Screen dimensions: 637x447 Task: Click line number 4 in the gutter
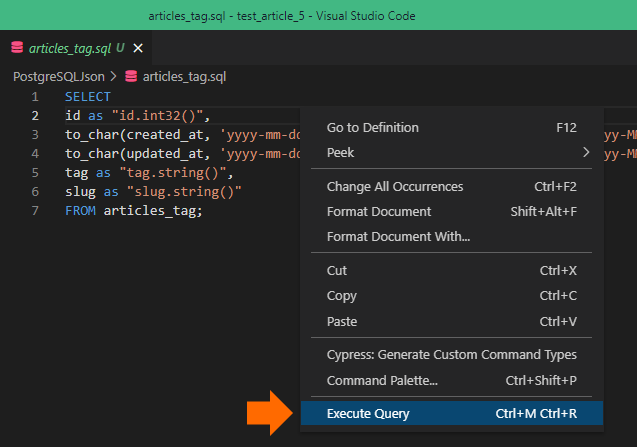(x=35, y=154)
